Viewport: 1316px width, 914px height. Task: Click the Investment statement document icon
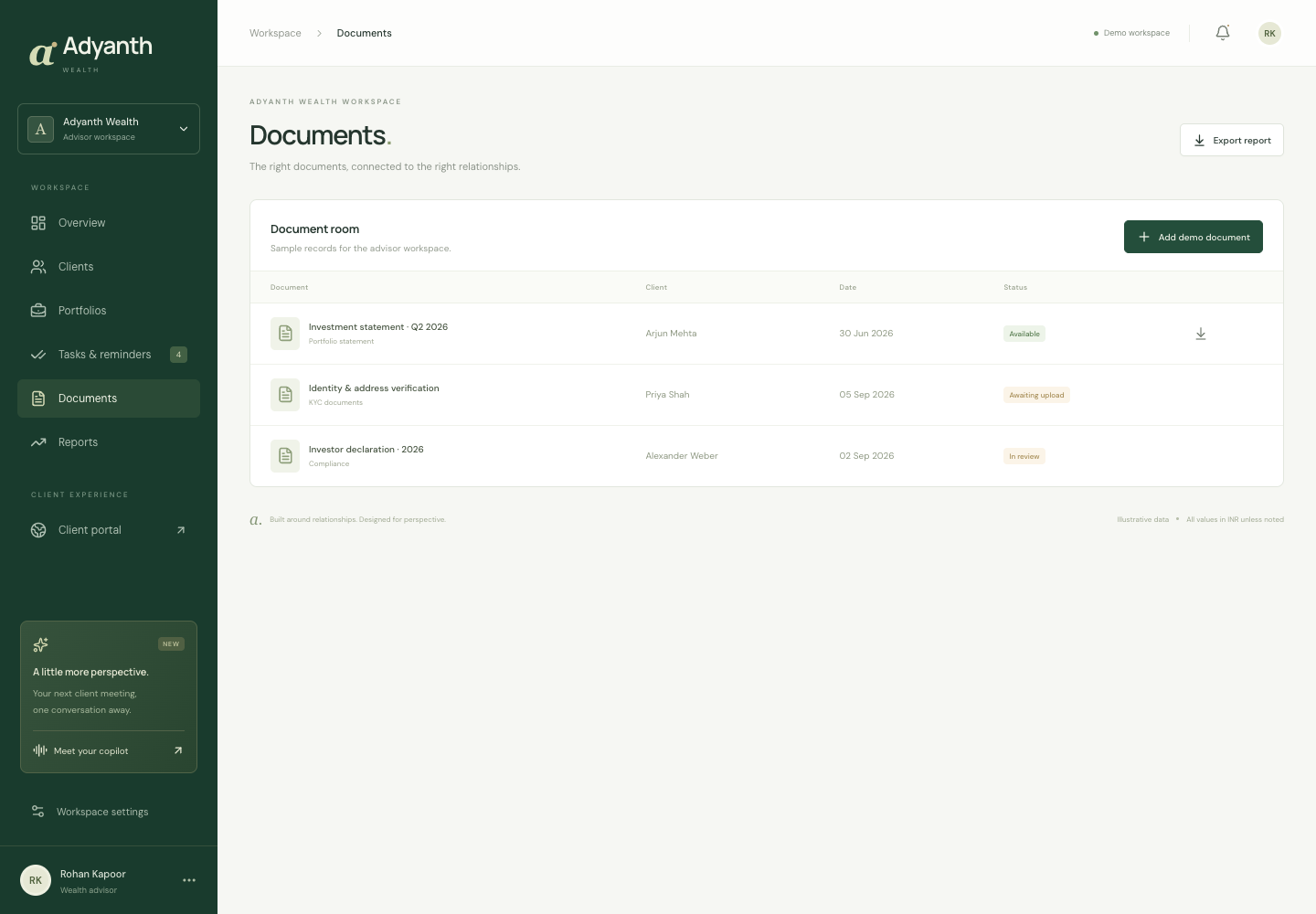point(285,334)
